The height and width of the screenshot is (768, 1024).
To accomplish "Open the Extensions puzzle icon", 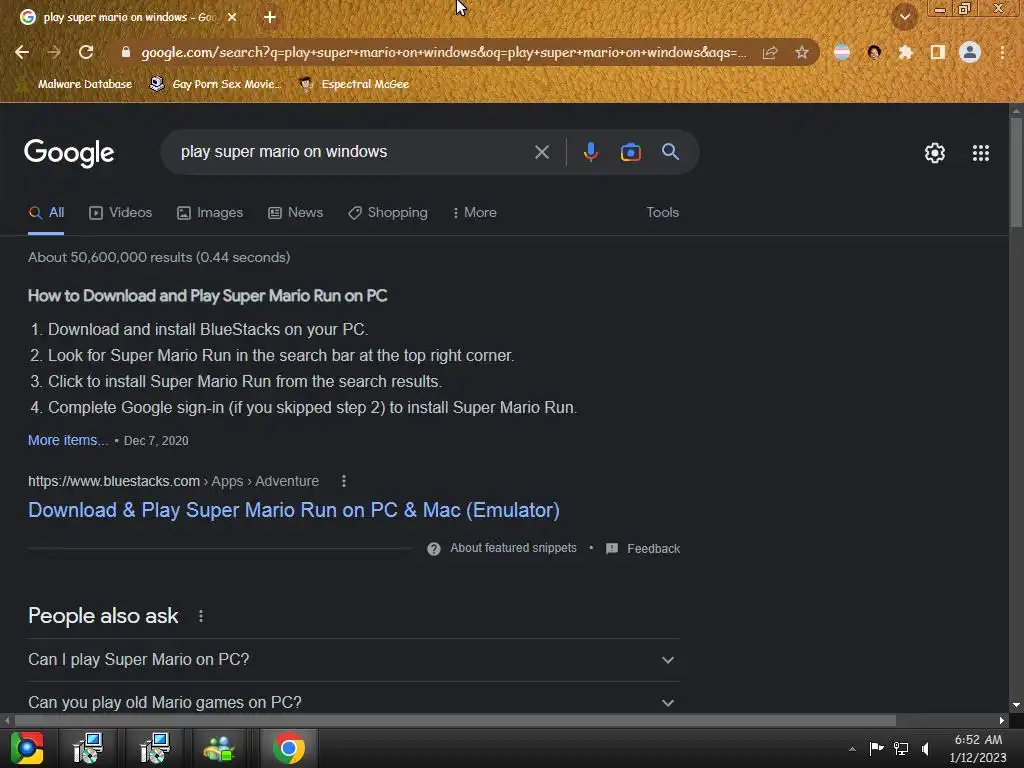I will (x=905, y=52).
